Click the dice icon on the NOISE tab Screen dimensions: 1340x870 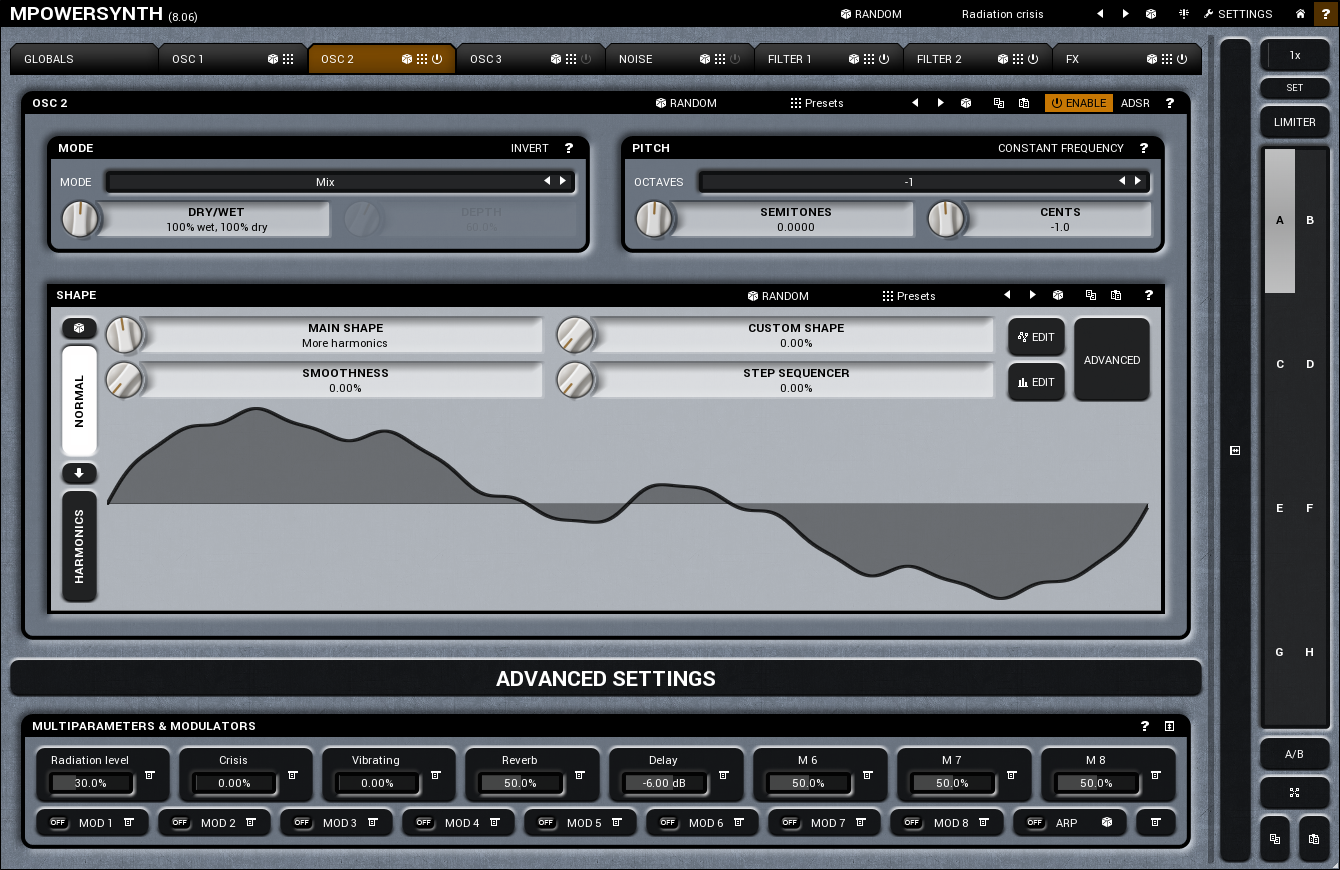click(705, 59)
